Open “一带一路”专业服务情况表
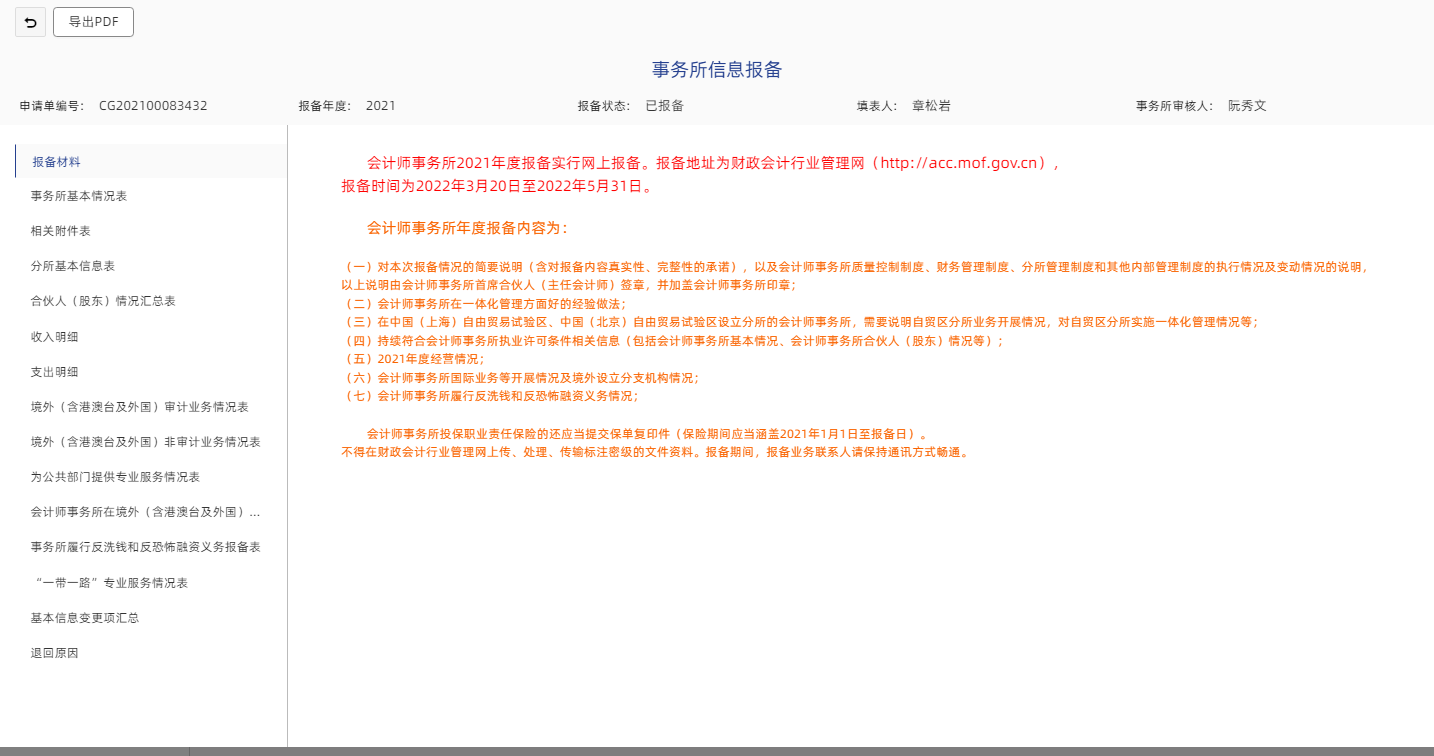 110,583
